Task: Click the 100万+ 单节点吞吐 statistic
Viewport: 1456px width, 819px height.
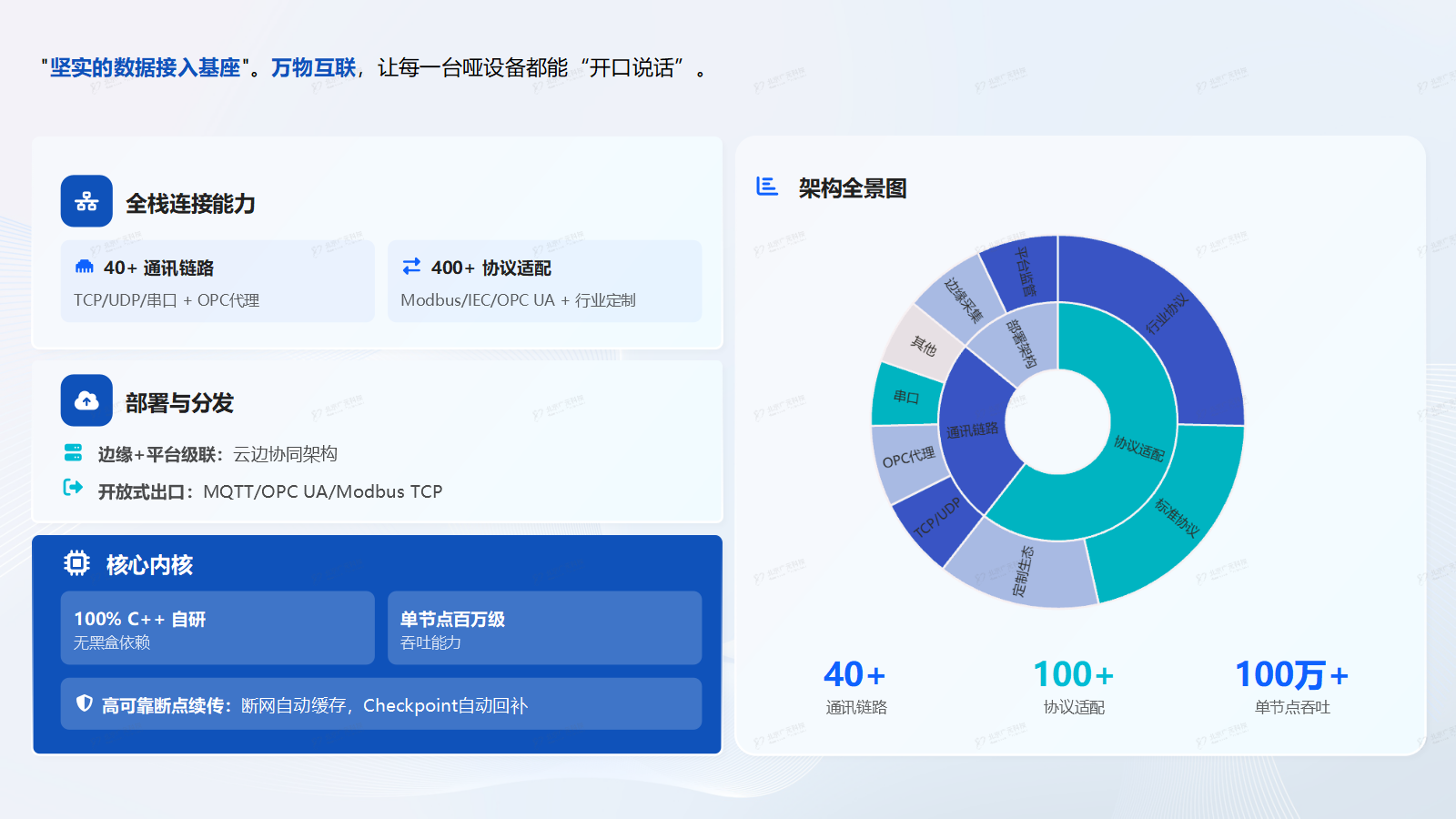Action: pyautogui.click(x=1291, y=684)
